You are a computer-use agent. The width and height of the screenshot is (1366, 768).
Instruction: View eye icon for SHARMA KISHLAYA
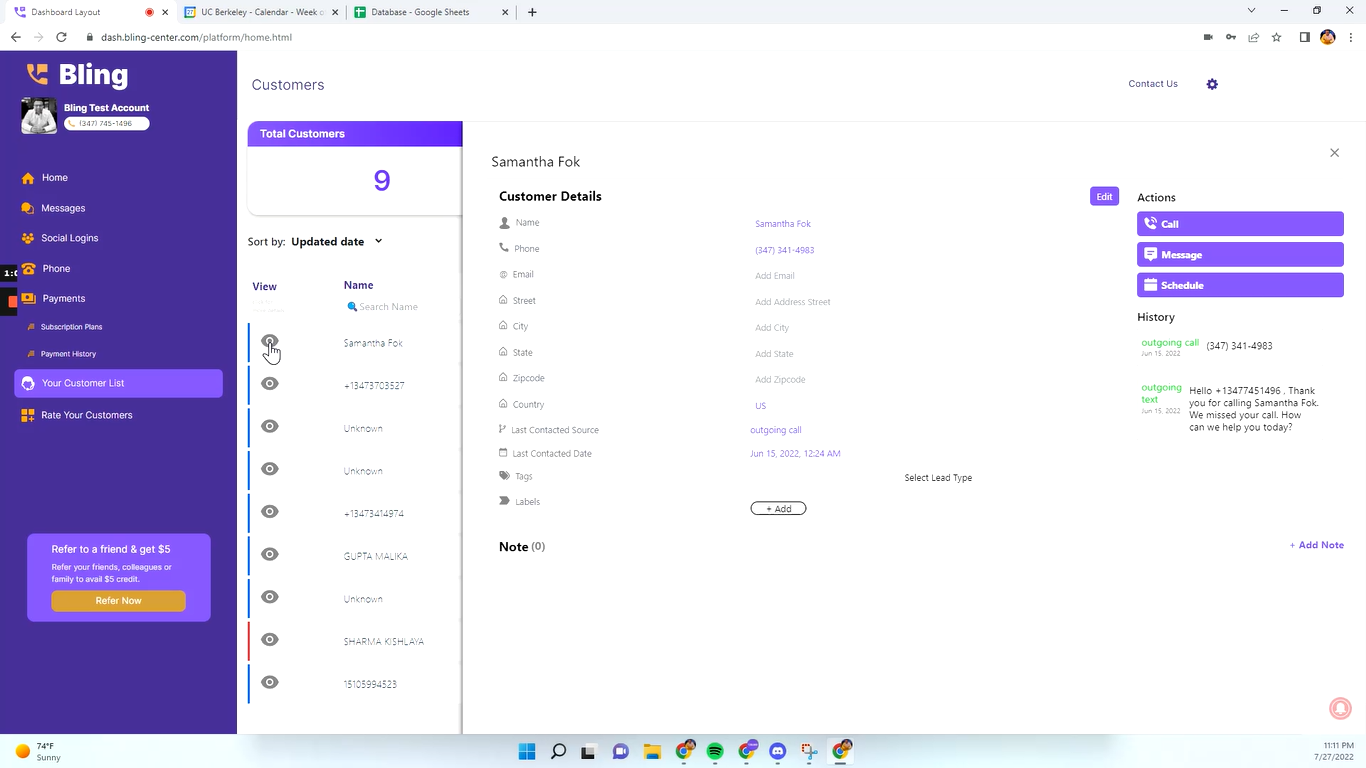tap(270, 640)
